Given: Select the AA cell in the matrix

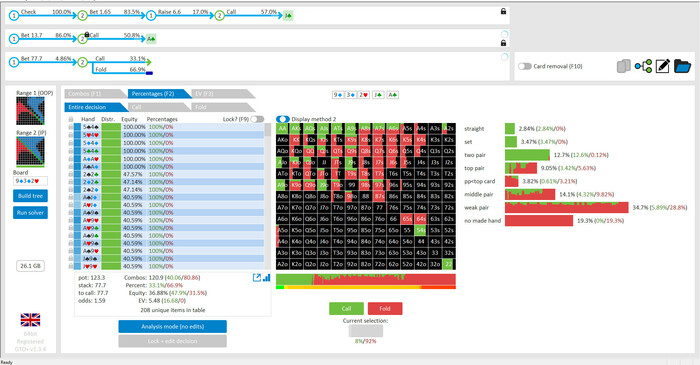Looking at the screenshot, I should click(x=282, y=129).
